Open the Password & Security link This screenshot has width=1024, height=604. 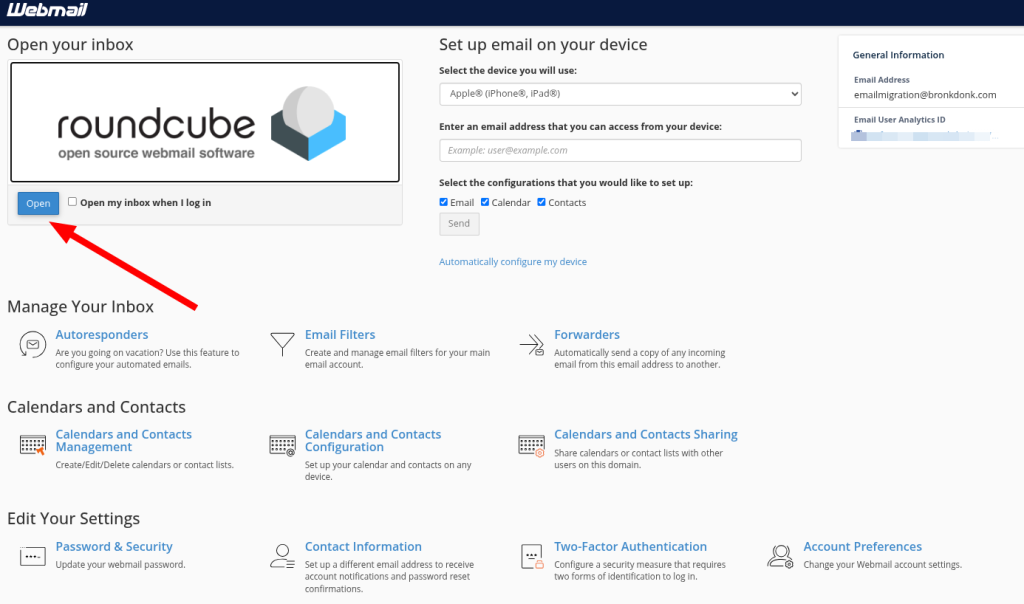(x=114, y=547)
